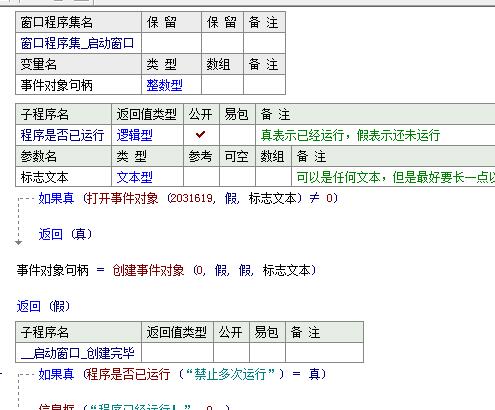Click 返回值类型 header in the __启动窗口_创建完毕 table

[x=177, y=332]
